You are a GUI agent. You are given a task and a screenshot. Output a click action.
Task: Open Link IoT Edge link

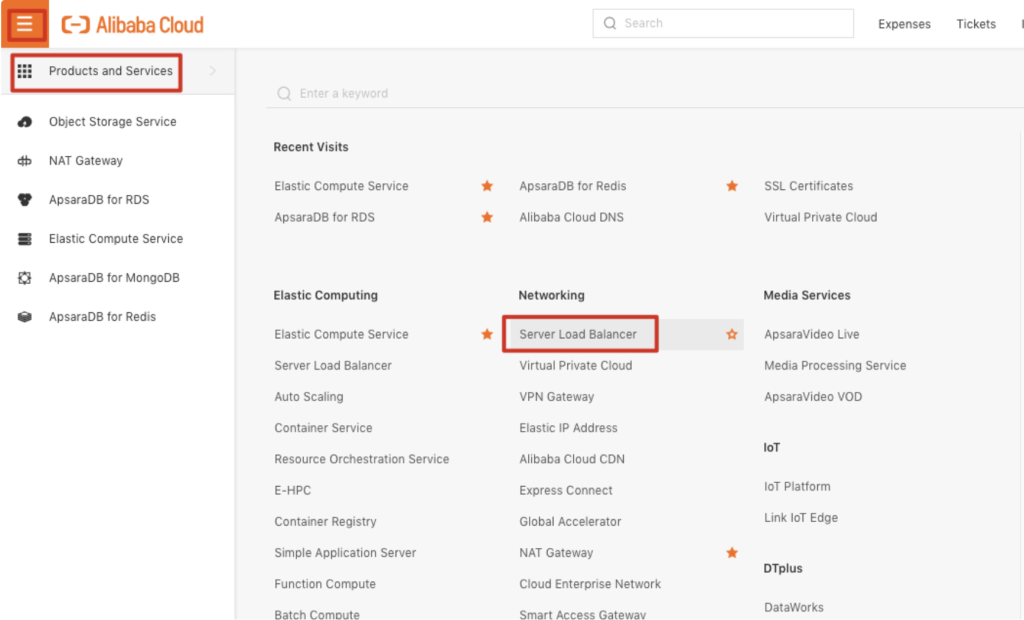point(801,518)
